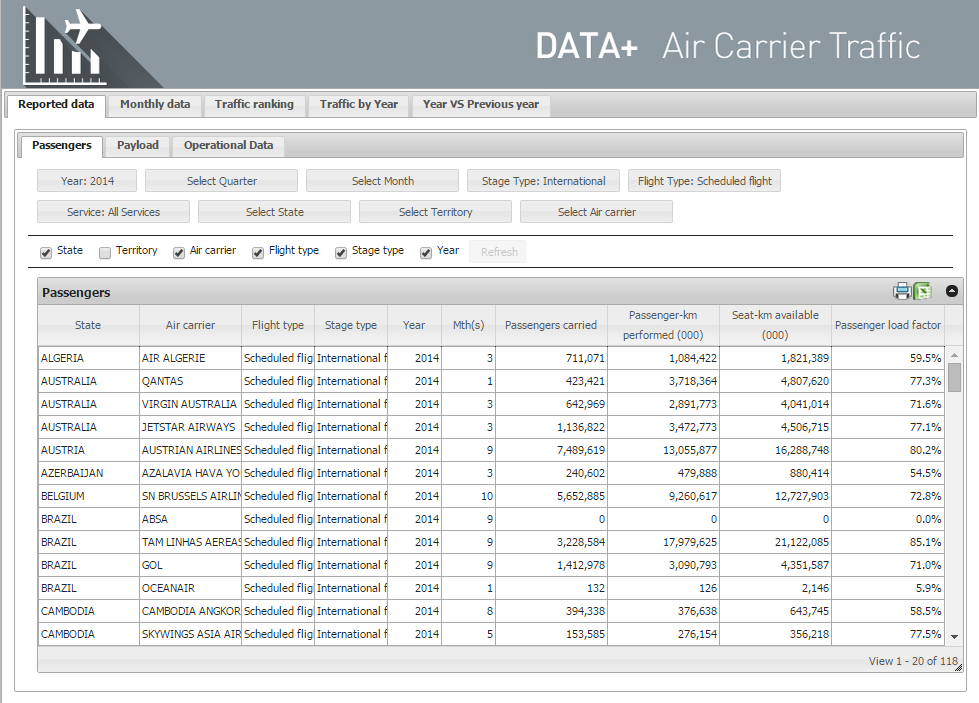Select the TAM LINHAS AEREAS cell
This screenshot has height=703, width=979.
pyautogui.click(x=190, y=543)
